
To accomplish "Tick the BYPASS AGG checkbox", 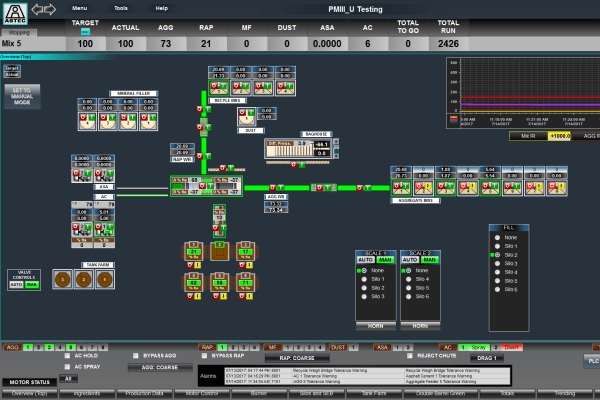I will 135,356.
